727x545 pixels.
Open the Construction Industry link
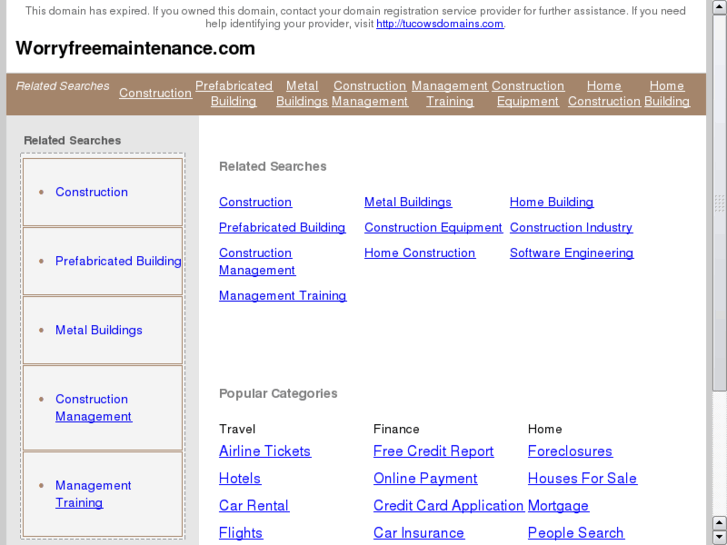(x=571, y=227)
